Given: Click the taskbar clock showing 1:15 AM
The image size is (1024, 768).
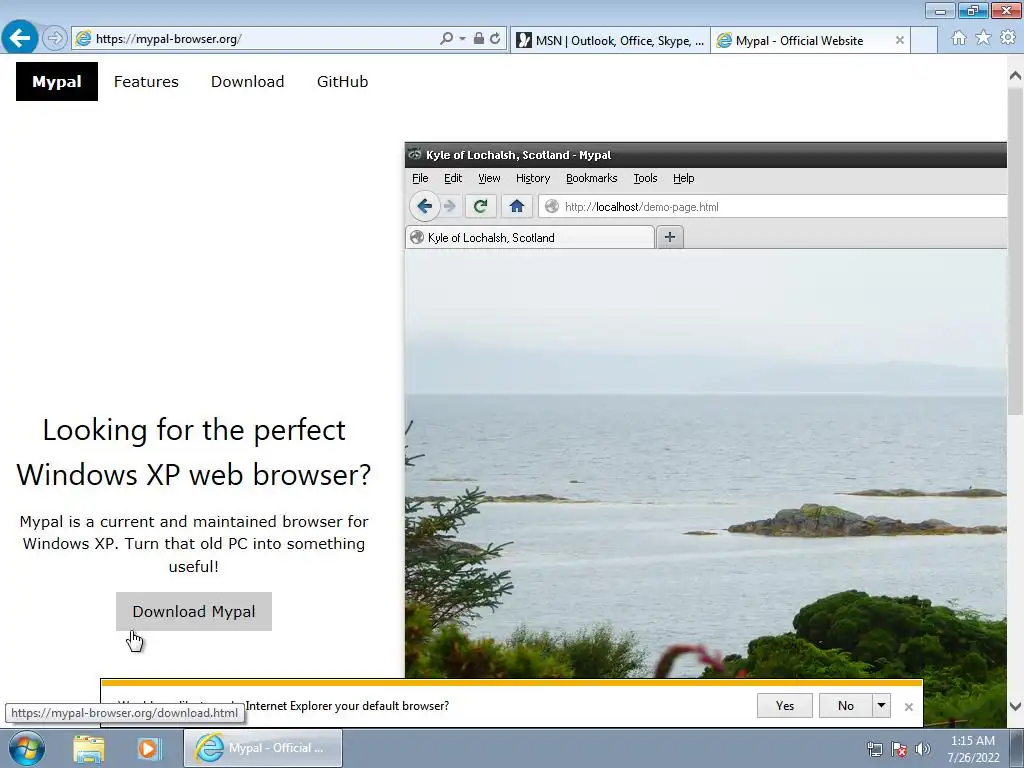Looking at the screenshot, I should pyautogui.click(x=973, y=748).
